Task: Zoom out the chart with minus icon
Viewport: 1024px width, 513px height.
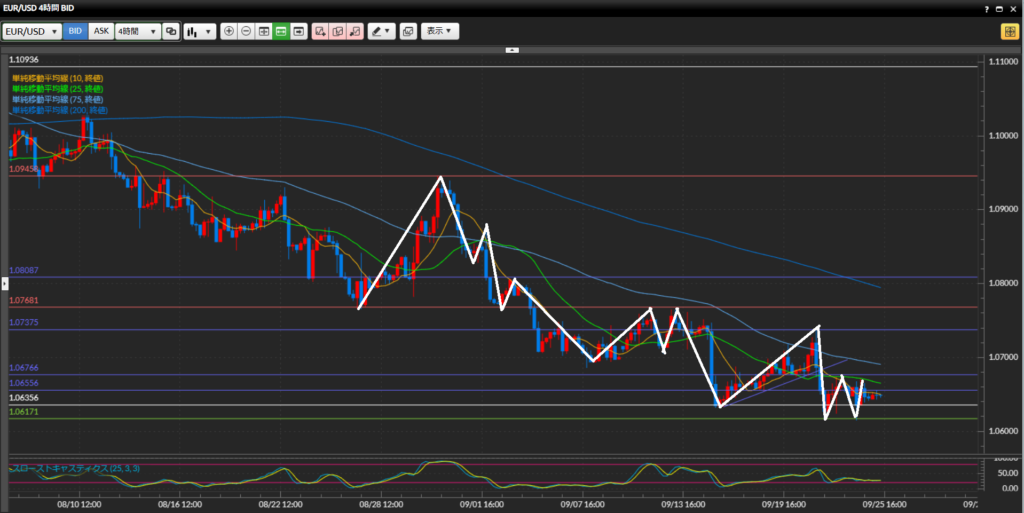Action: pyautogui.click(x=247, y=31)
